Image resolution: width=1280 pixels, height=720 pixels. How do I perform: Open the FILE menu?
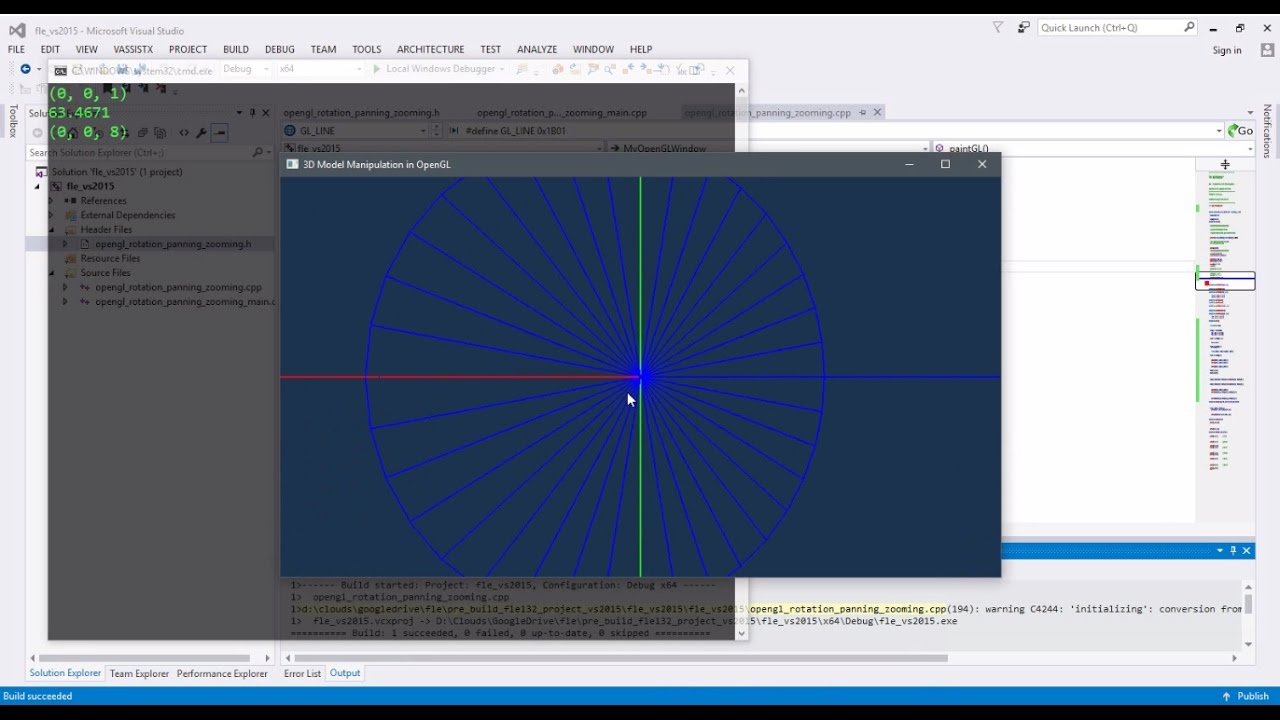tap(16, 49)
